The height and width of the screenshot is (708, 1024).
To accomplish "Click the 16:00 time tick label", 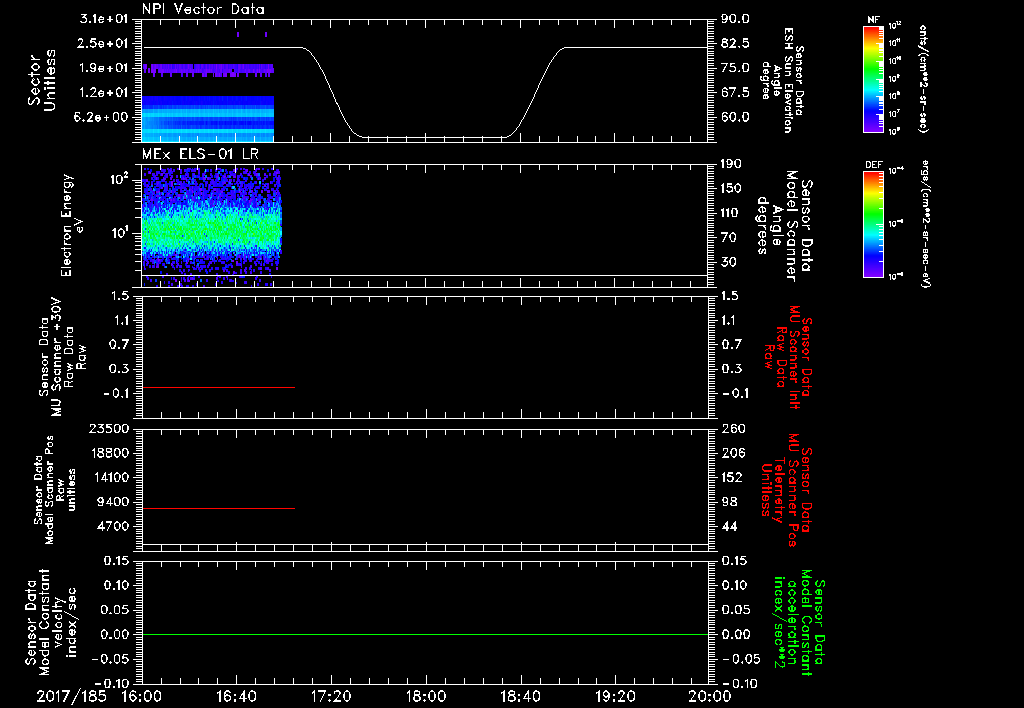I will coord(142,696).
